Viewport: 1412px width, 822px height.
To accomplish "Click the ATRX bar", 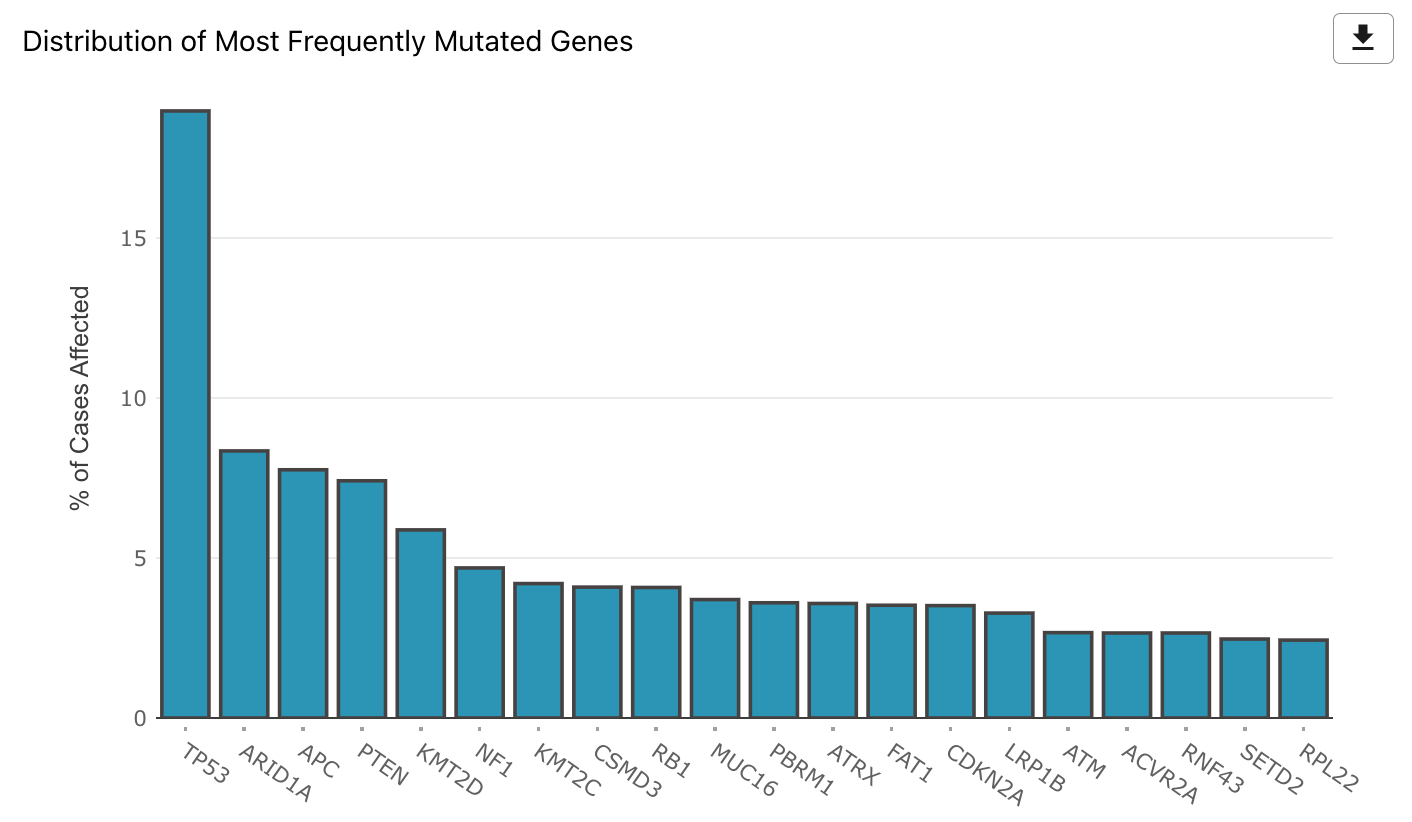I will (833, 660).
